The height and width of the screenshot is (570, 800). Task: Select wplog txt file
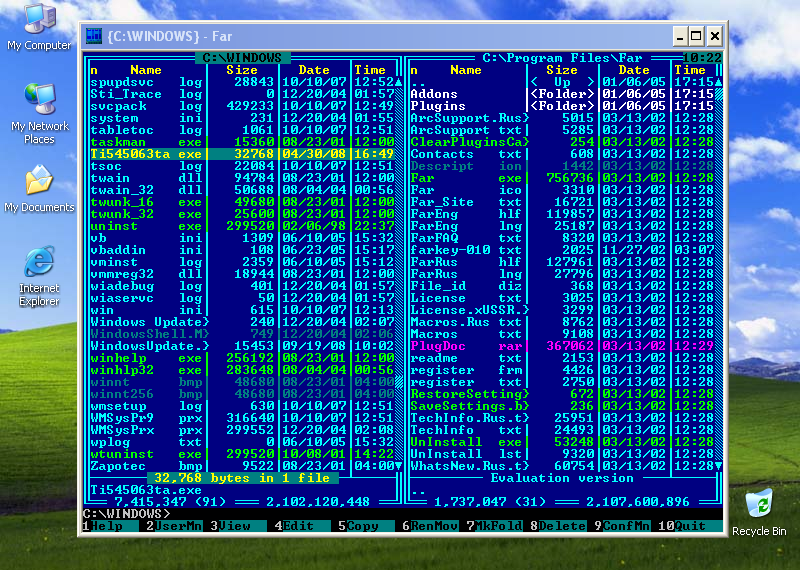242,442
